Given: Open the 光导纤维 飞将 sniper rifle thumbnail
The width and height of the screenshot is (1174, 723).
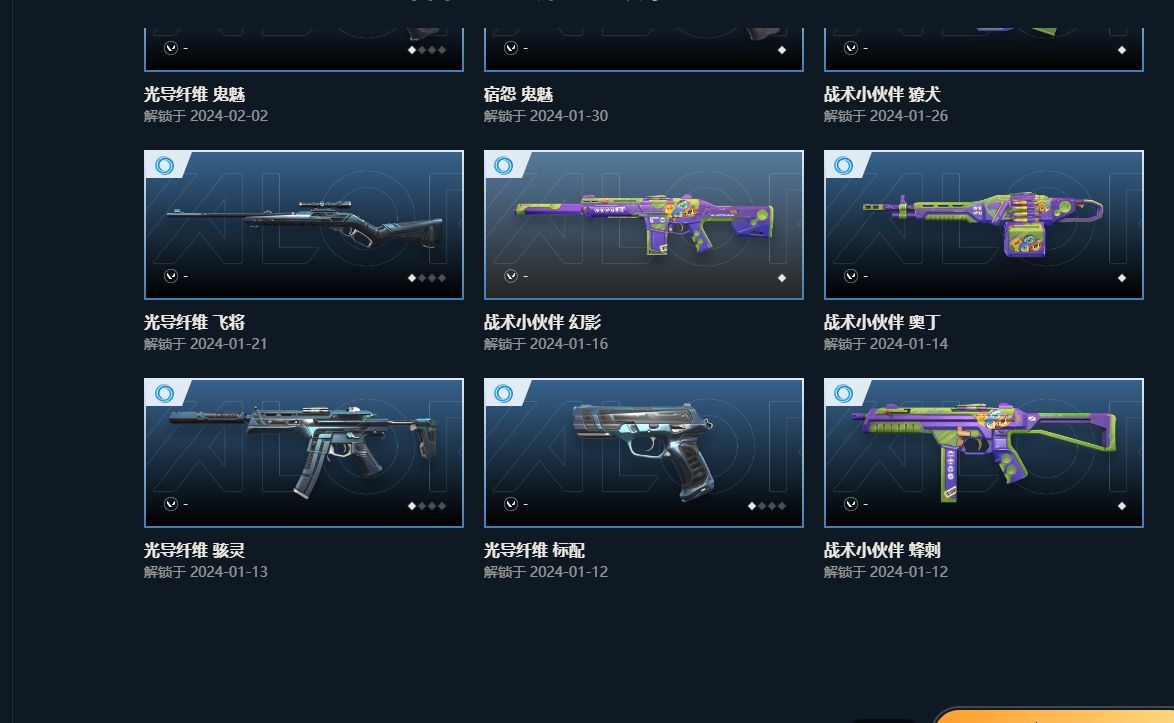Looking at the screenshot, I should pyautogui.click(x=304, y=225).
